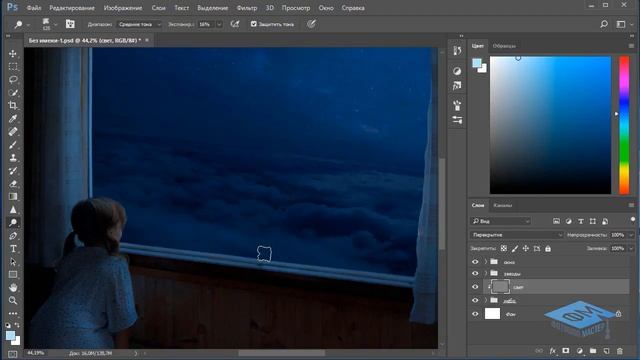Open the layer fill dropdown arrow

click(631, 248)
